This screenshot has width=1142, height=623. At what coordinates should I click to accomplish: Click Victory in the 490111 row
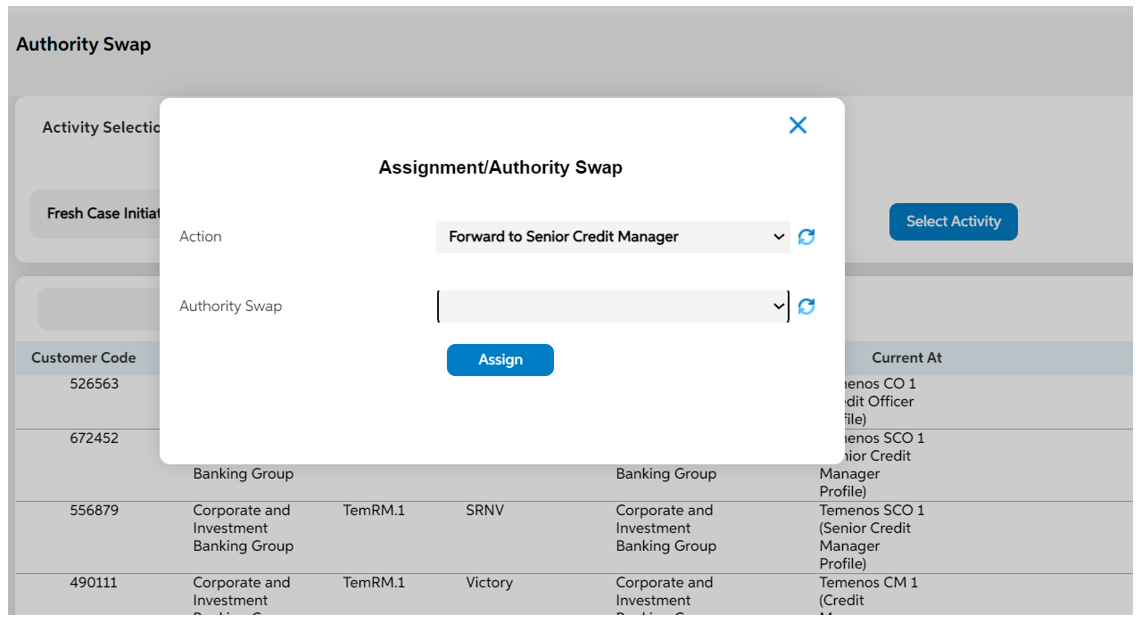[489, 582]
